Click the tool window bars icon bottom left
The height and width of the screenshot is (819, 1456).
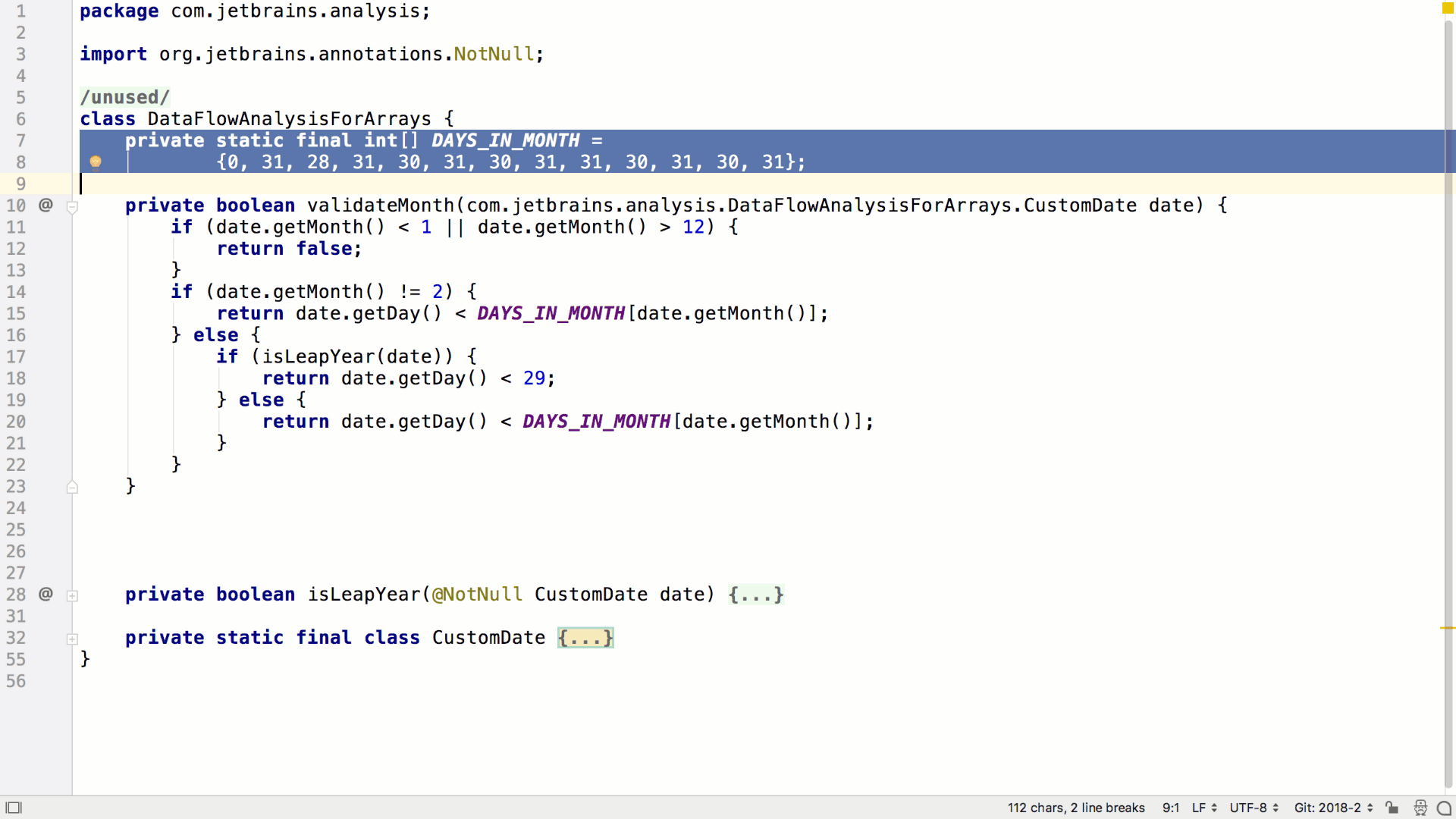click(x=13, y=808)
